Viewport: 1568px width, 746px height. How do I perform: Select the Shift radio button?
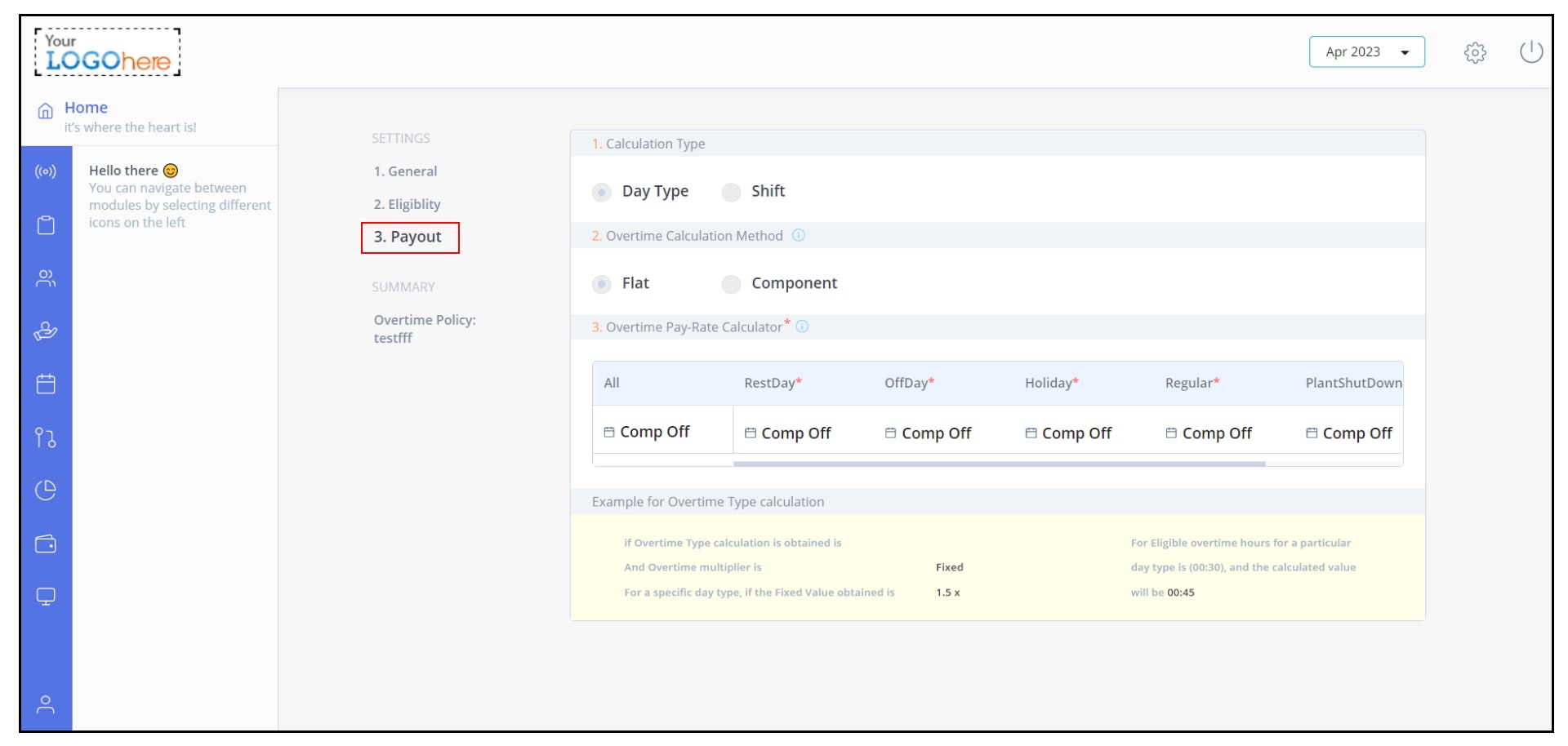pyautogui.click(x=731, y=192)
